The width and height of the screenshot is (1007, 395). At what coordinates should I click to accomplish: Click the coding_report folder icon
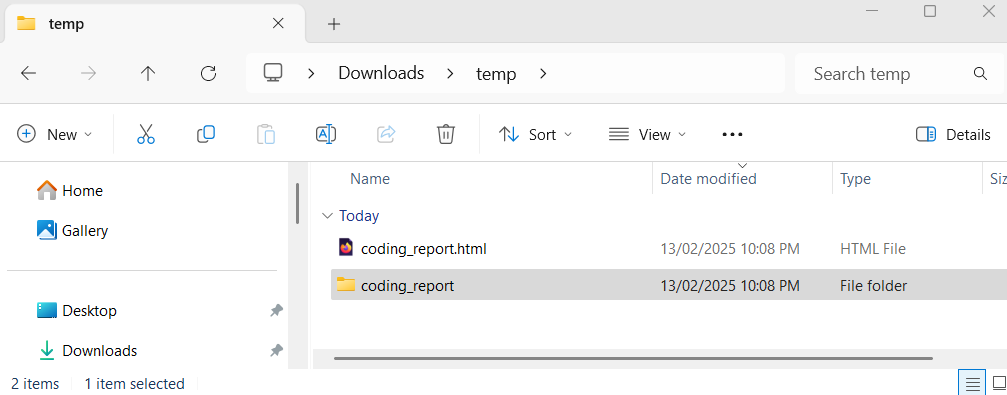[346, 285]
